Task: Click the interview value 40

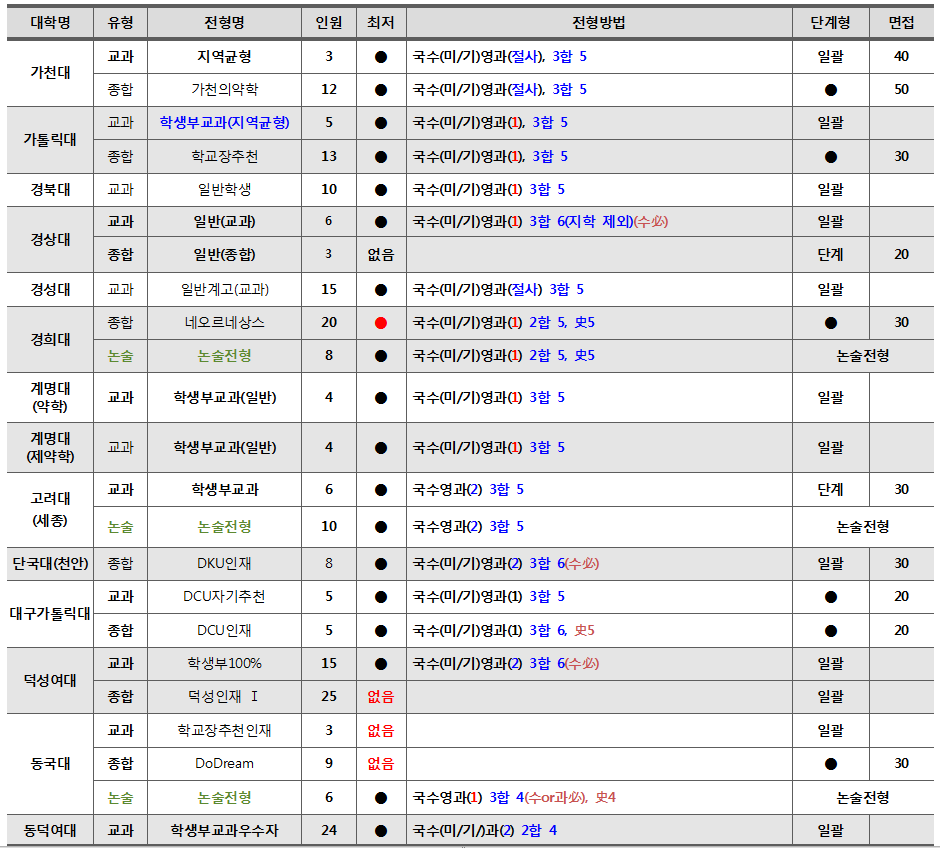Action: pyautogui.click(x=902, y=57)
